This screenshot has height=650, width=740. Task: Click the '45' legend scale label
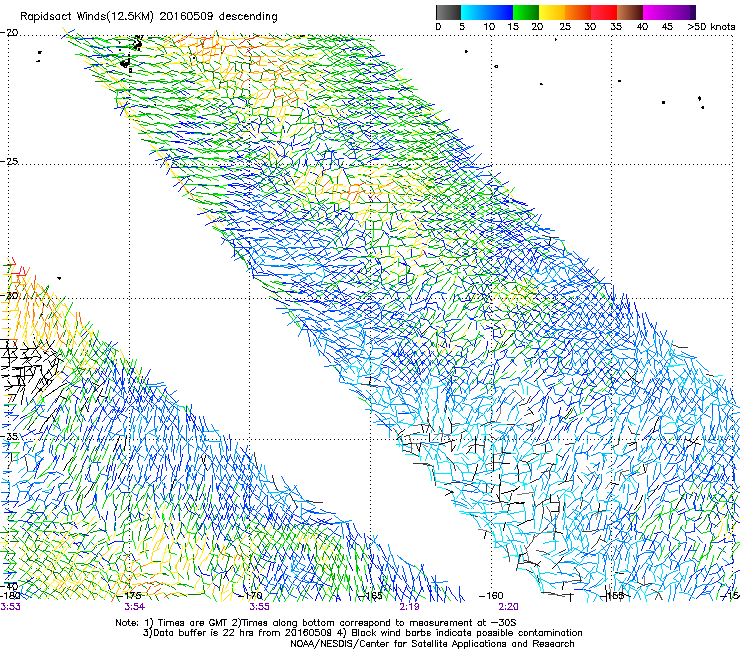(667, 27)
